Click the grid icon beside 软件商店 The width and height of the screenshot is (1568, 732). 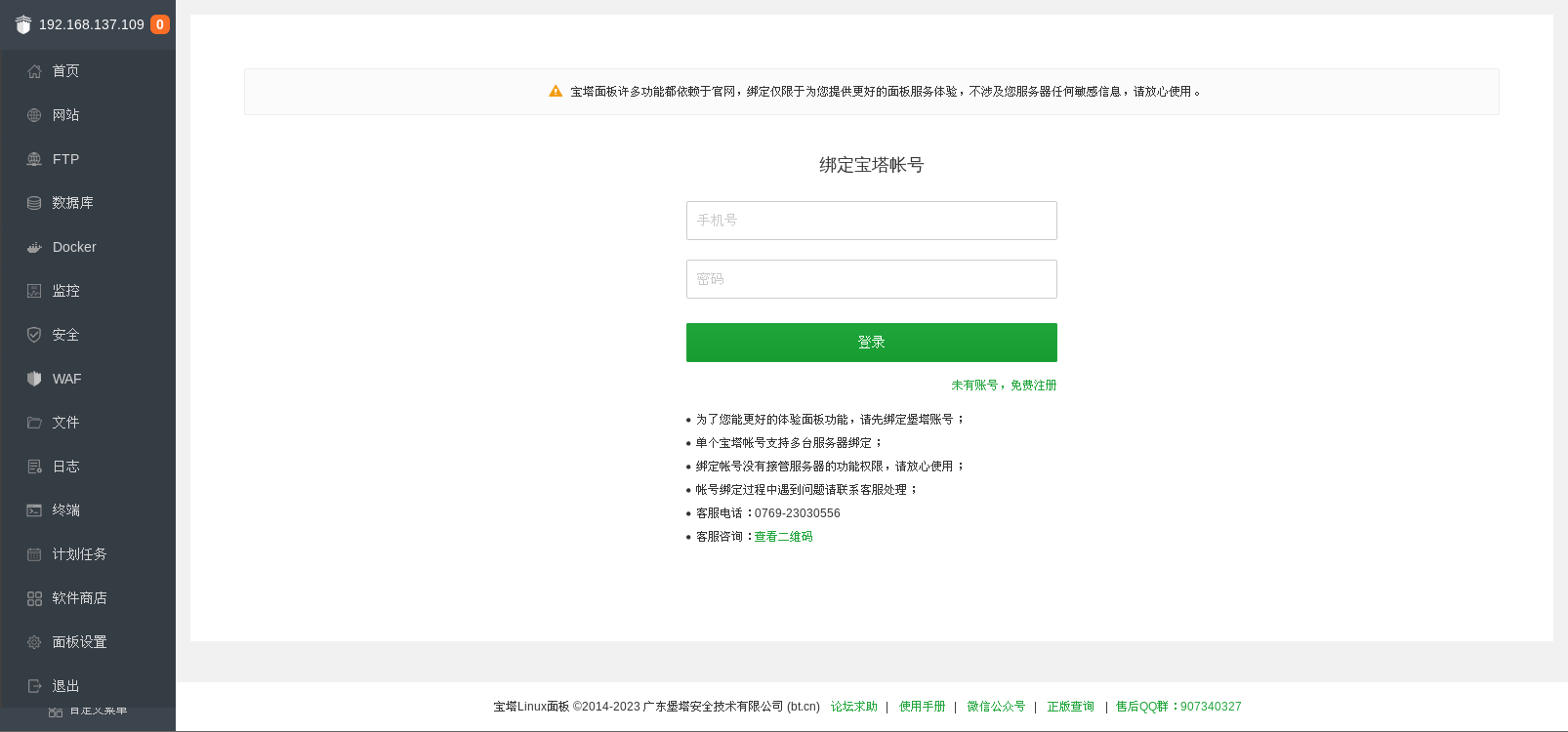[34, 598]
